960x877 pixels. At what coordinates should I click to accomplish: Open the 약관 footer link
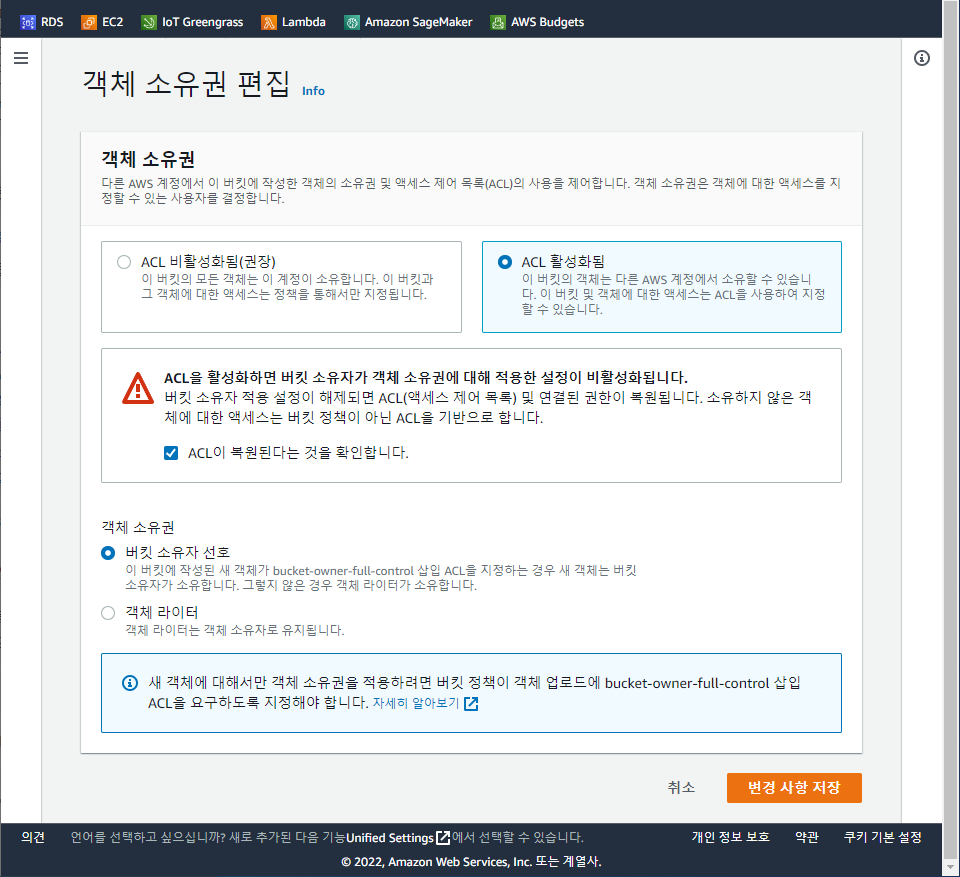pos(806,837)
